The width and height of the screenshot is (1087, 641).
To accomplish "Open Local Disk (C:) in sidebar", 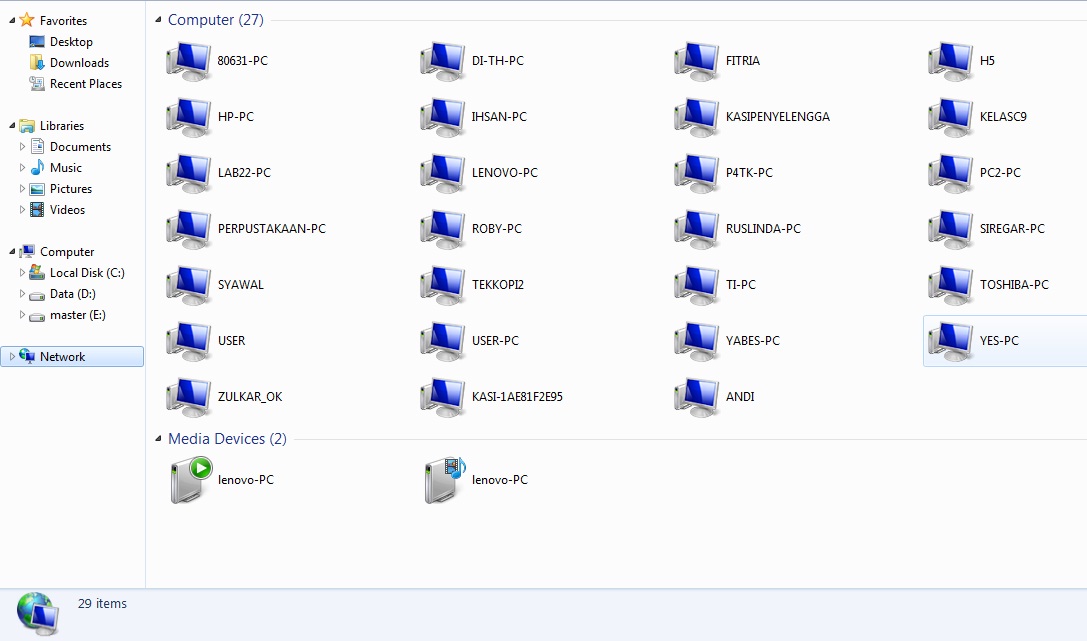I will [77, 273].
